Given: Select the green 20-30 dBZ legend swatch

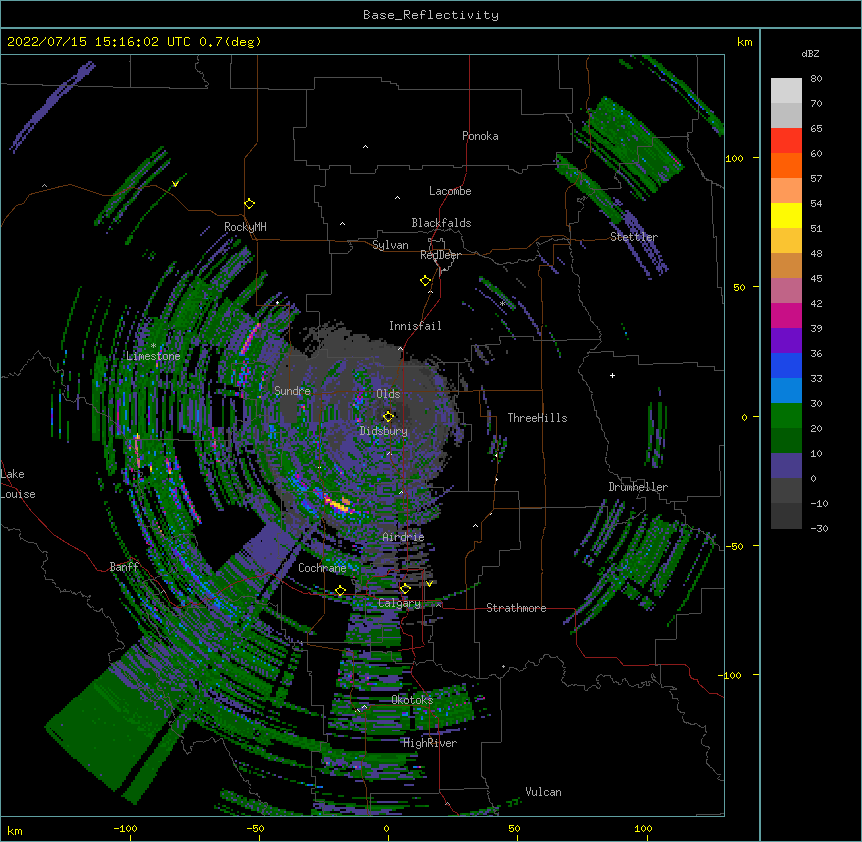Looking at the screenshot, I should pos(786,416).
